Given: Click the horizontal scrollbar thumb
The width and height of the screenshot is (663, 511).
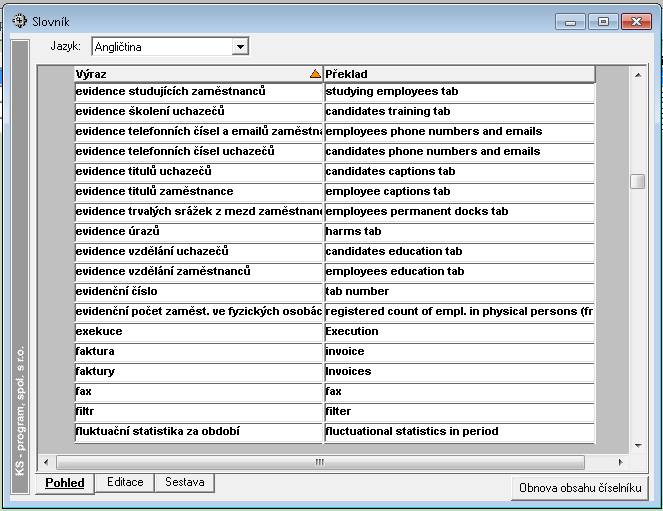Looking at the screenshot, I should coord(320,462).
